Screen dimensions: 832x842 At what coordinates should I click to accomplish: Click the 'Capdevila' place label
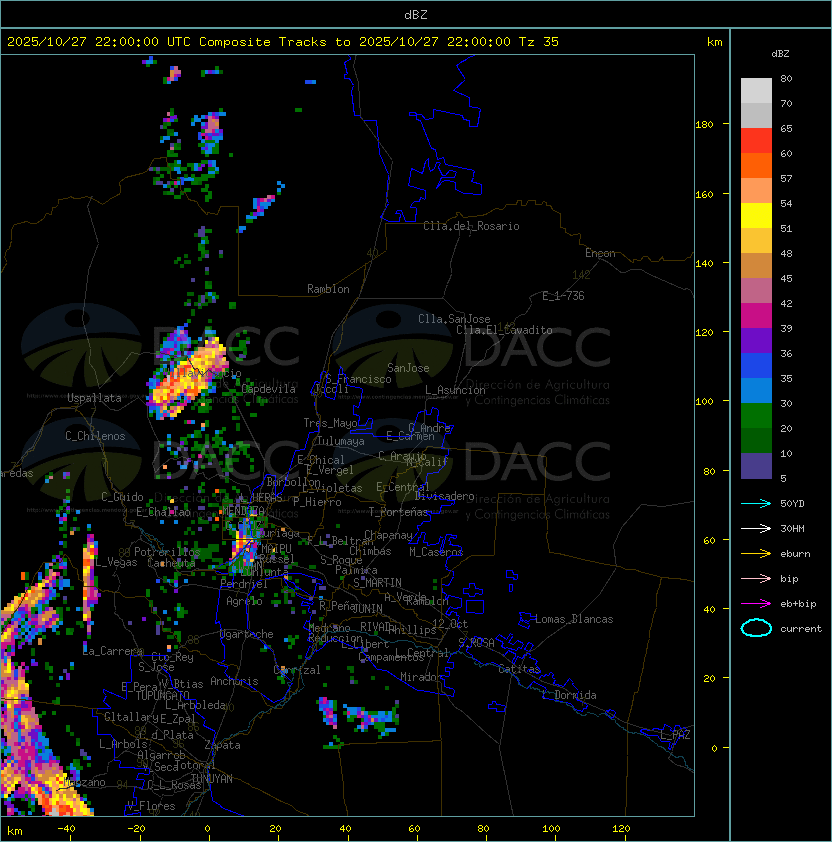(x=268, y=389)
